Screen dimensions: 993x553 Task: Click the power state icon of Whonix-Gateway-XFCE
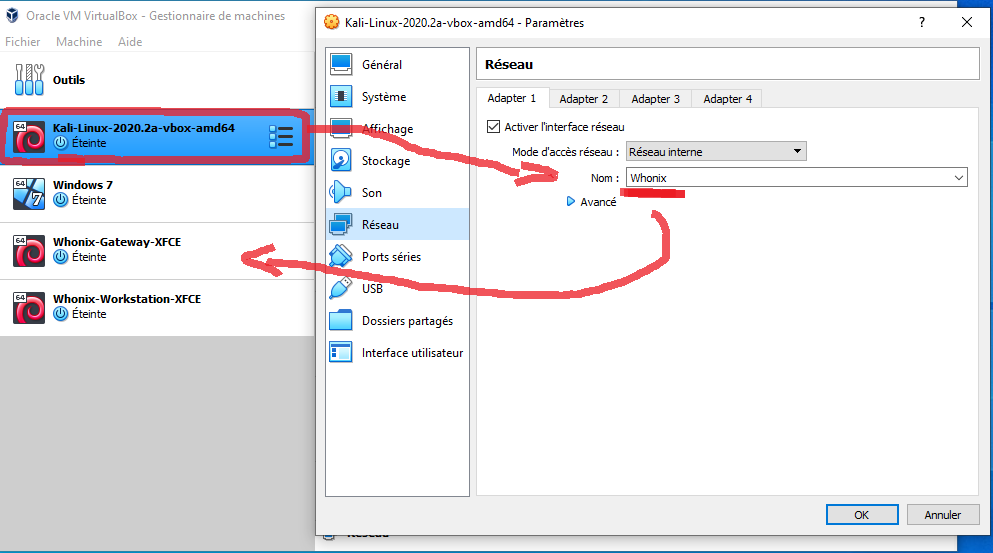tap(61, 257)
